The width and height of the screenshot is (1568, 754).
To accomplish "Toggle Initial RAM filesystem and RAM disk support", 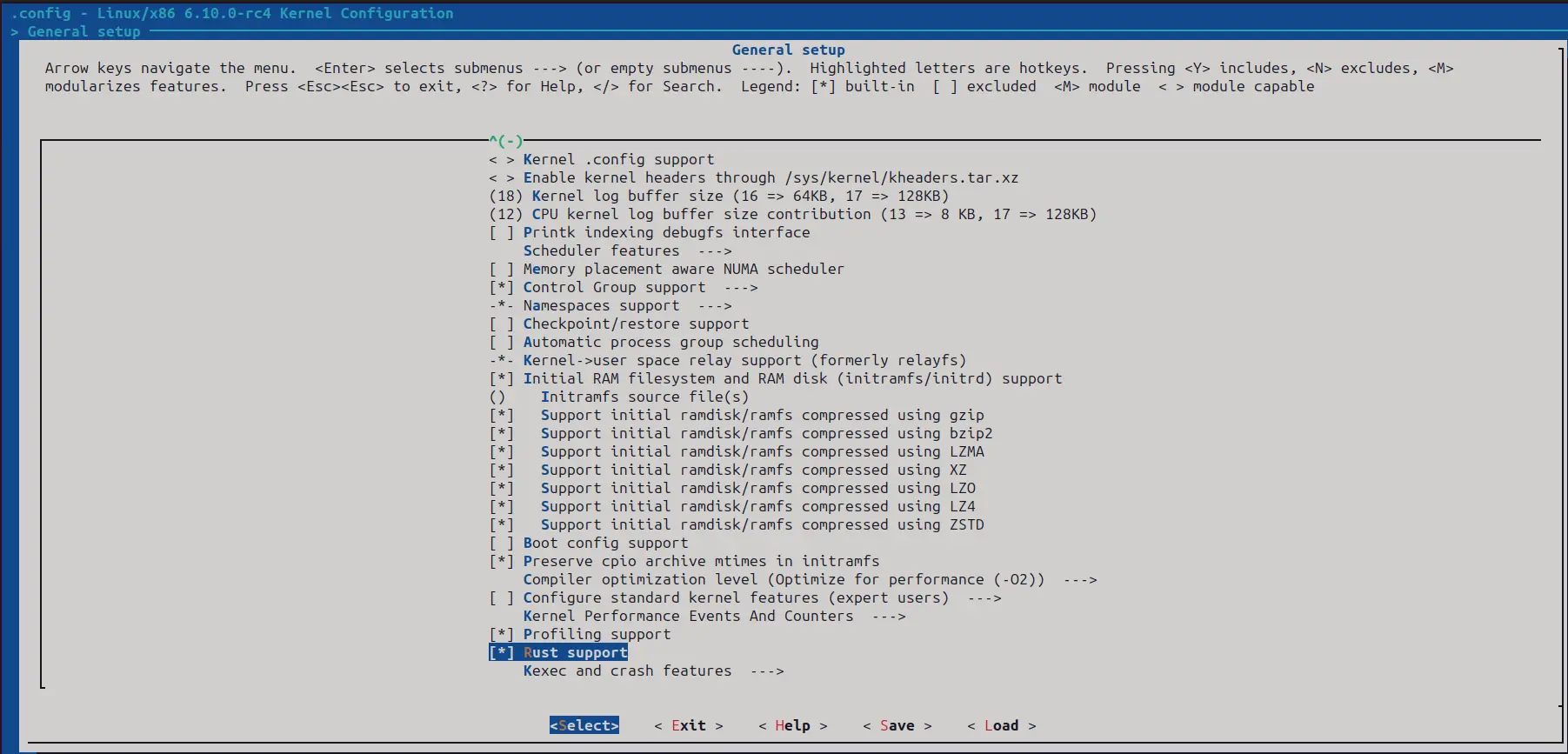I will (x=776, y=378).
